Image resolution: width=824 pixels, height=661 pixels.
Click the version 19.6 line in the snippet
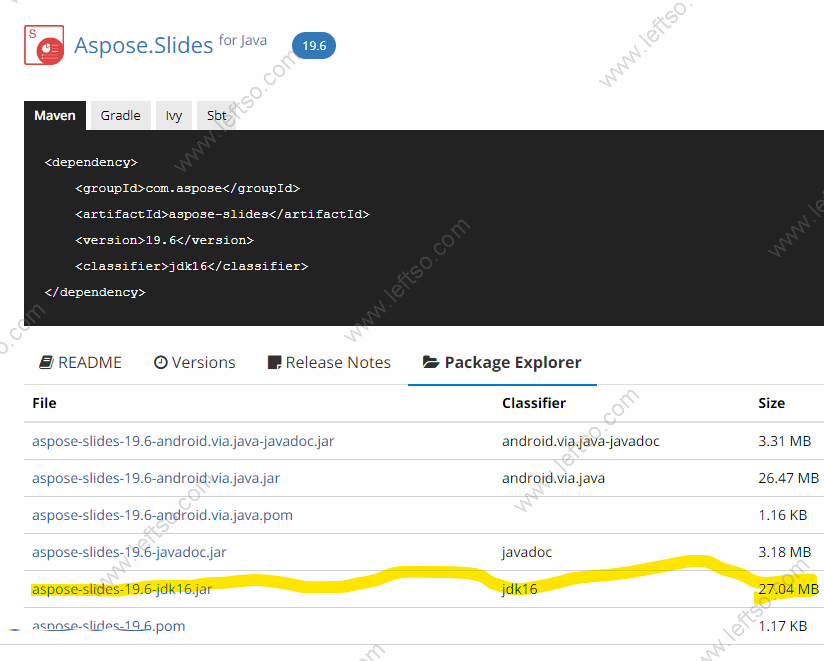tap(164, 241)
